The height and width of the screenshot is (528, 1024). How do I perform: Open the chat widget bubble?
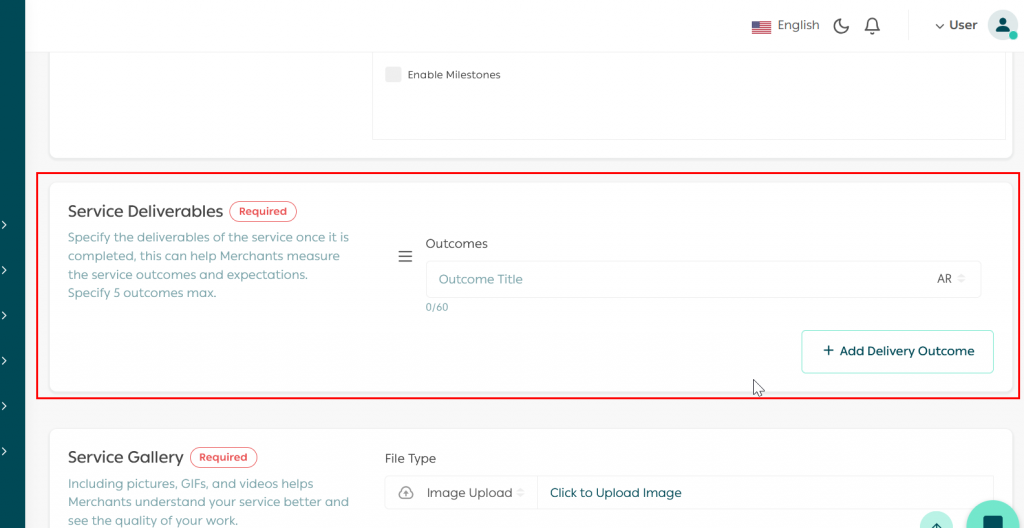[993, 520]
